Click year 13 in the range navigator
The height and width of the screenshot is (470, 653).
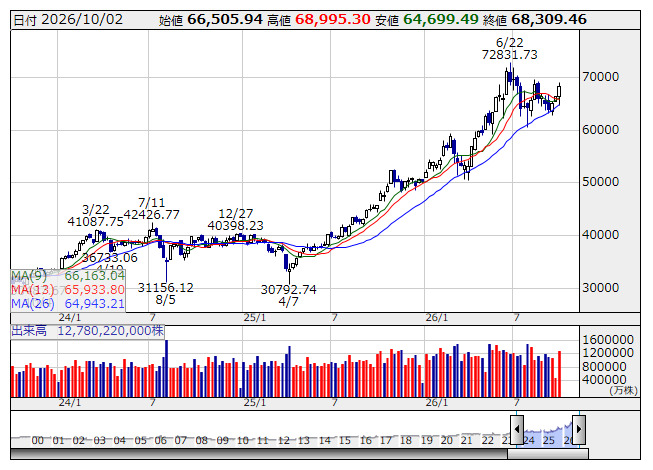click(x=304, y=440)
